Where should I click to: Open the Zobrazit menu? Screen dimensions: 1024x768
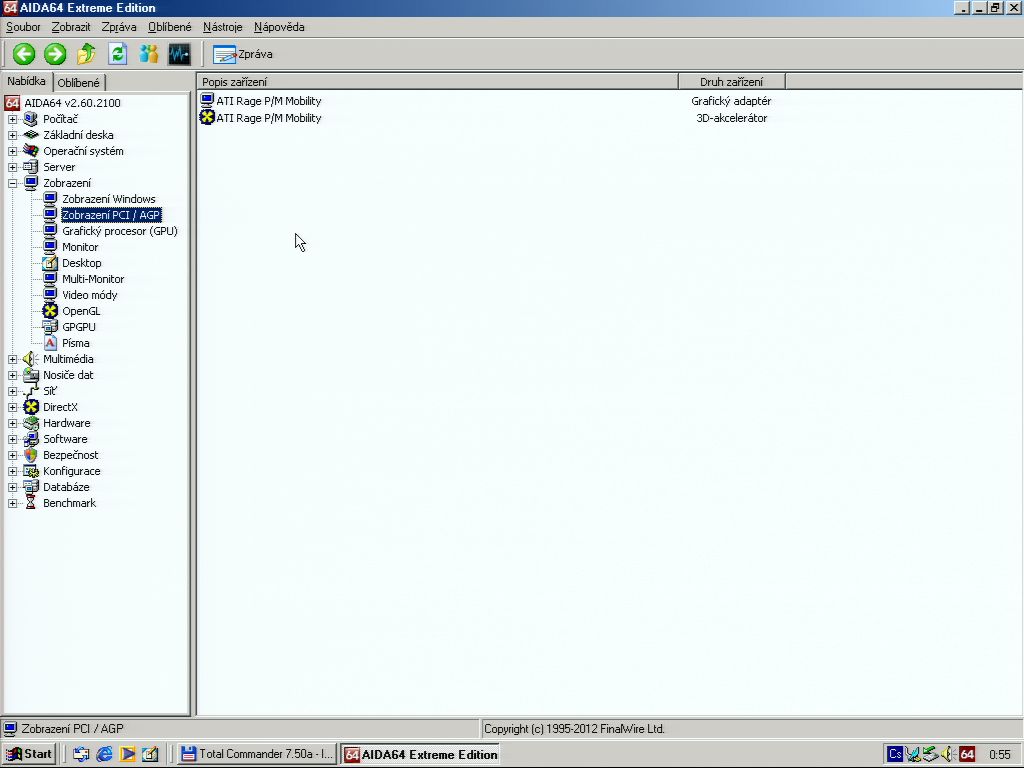tap(71, 27)
